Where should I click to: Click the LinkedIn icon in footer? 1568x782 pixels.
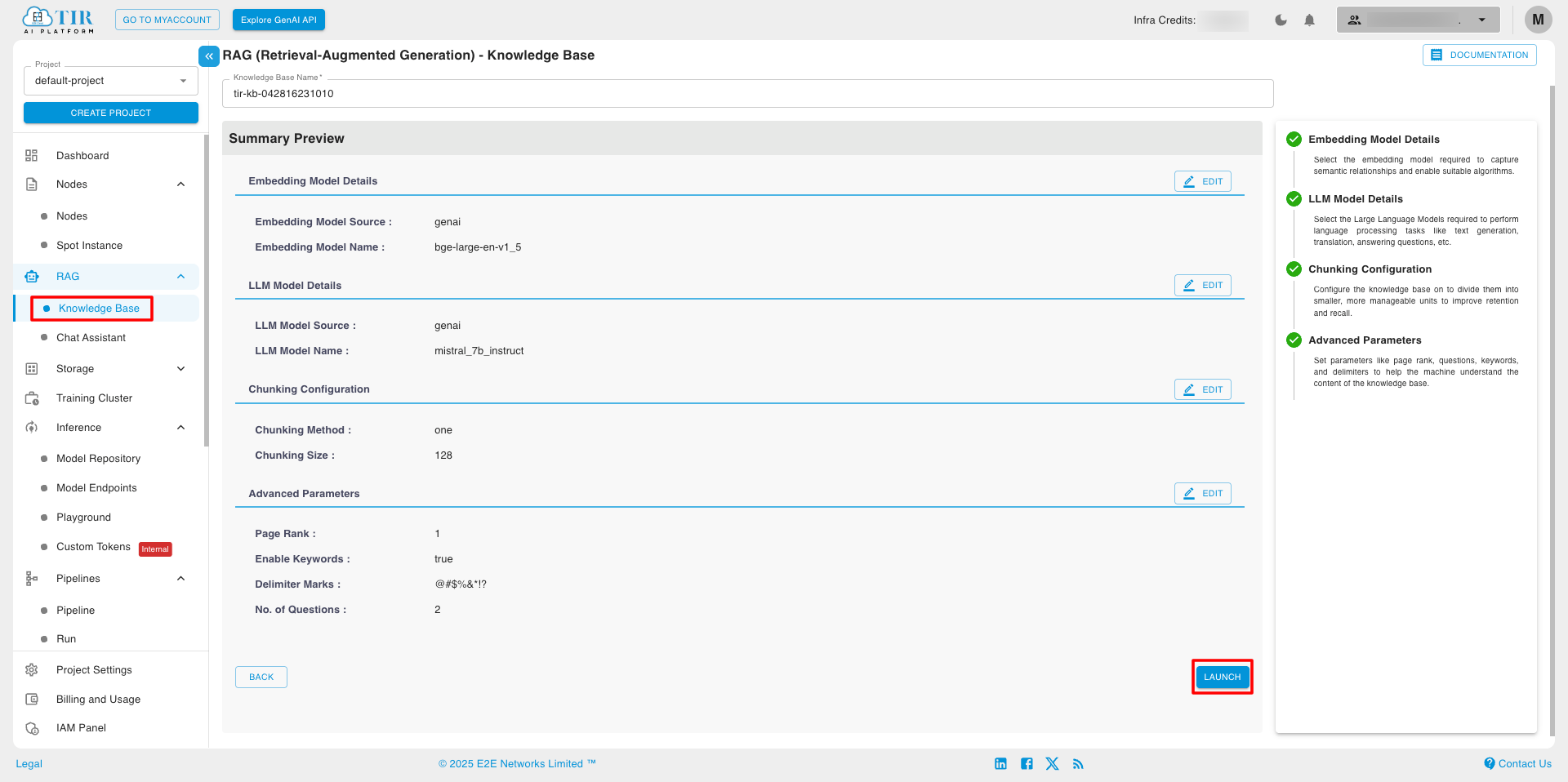[1000, 764]
